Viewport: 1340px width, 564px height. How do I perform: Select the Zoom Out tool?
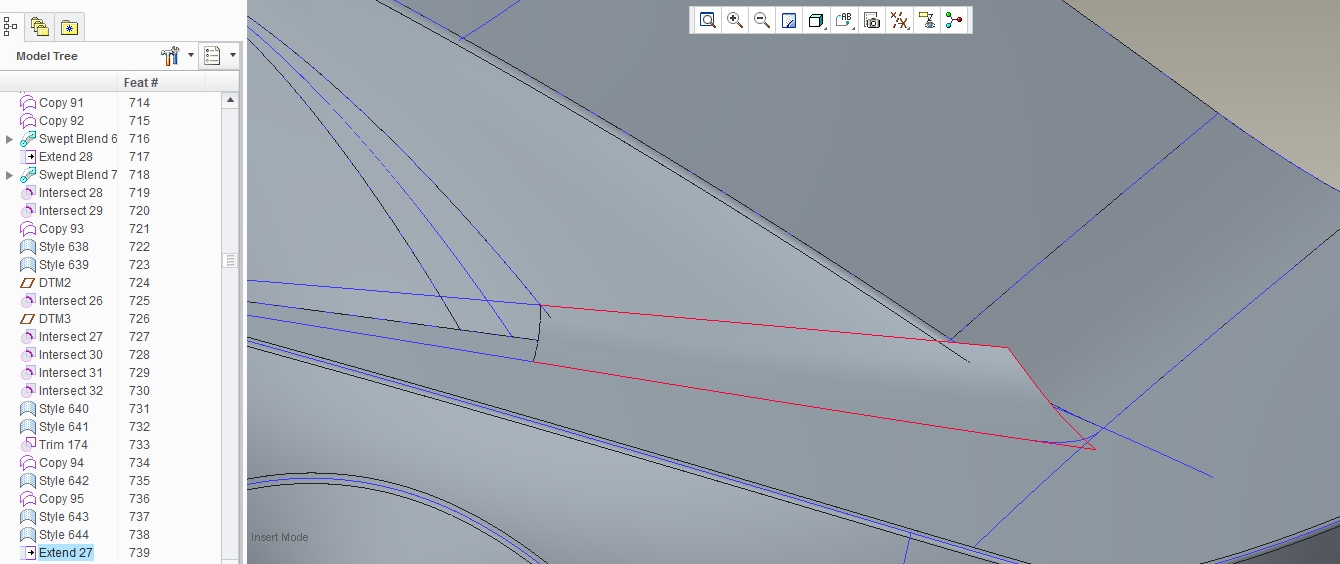(762, 20)
